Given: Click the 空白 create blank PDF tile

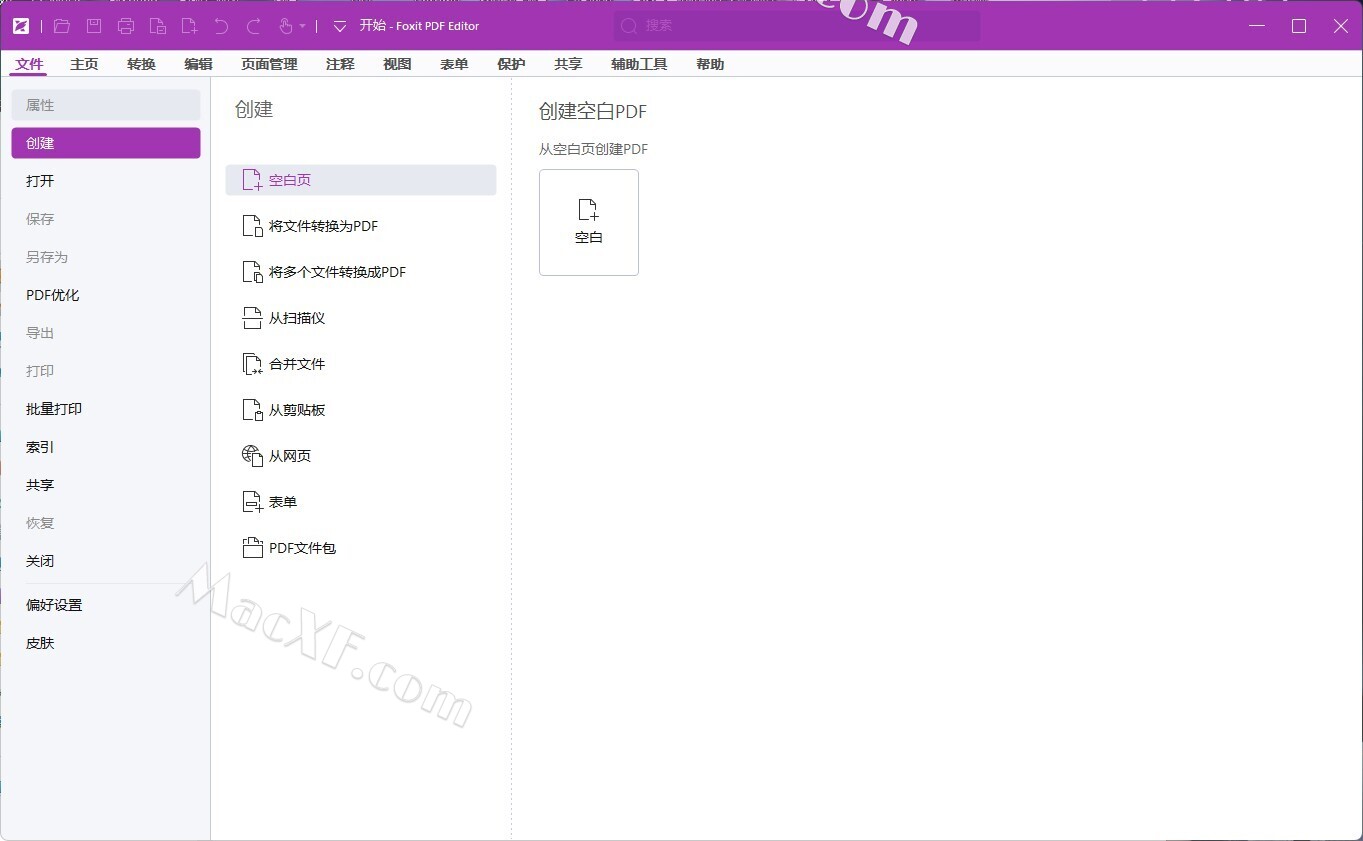Looking at the screenshot, I should pyautogui.click(x=589, y=222).
